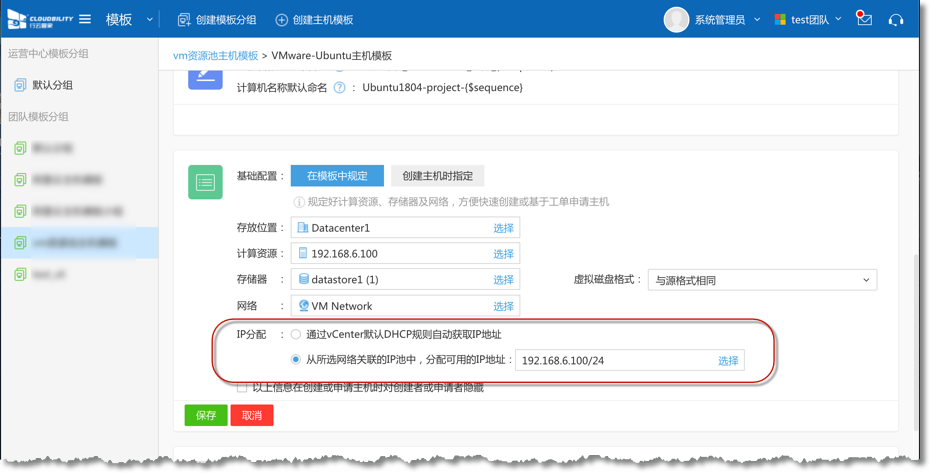930x474 pixels.
Task: Switch to 创建主机时指定 tab
Action: 437,176
